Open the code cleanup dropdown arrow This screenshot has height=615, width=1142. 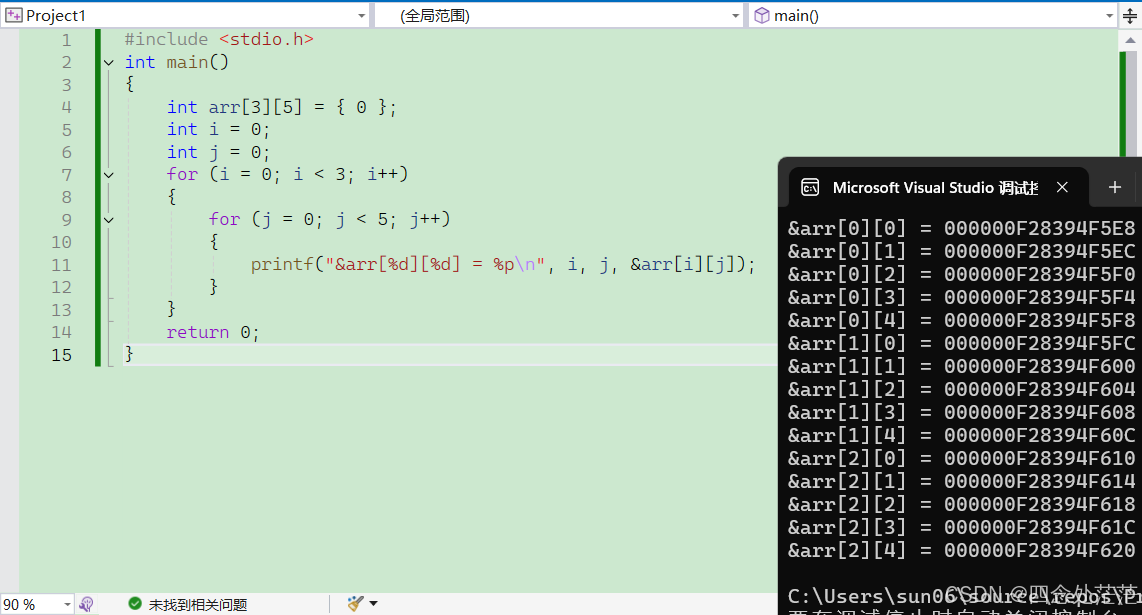pyautogui.click(x=374, y=603)
